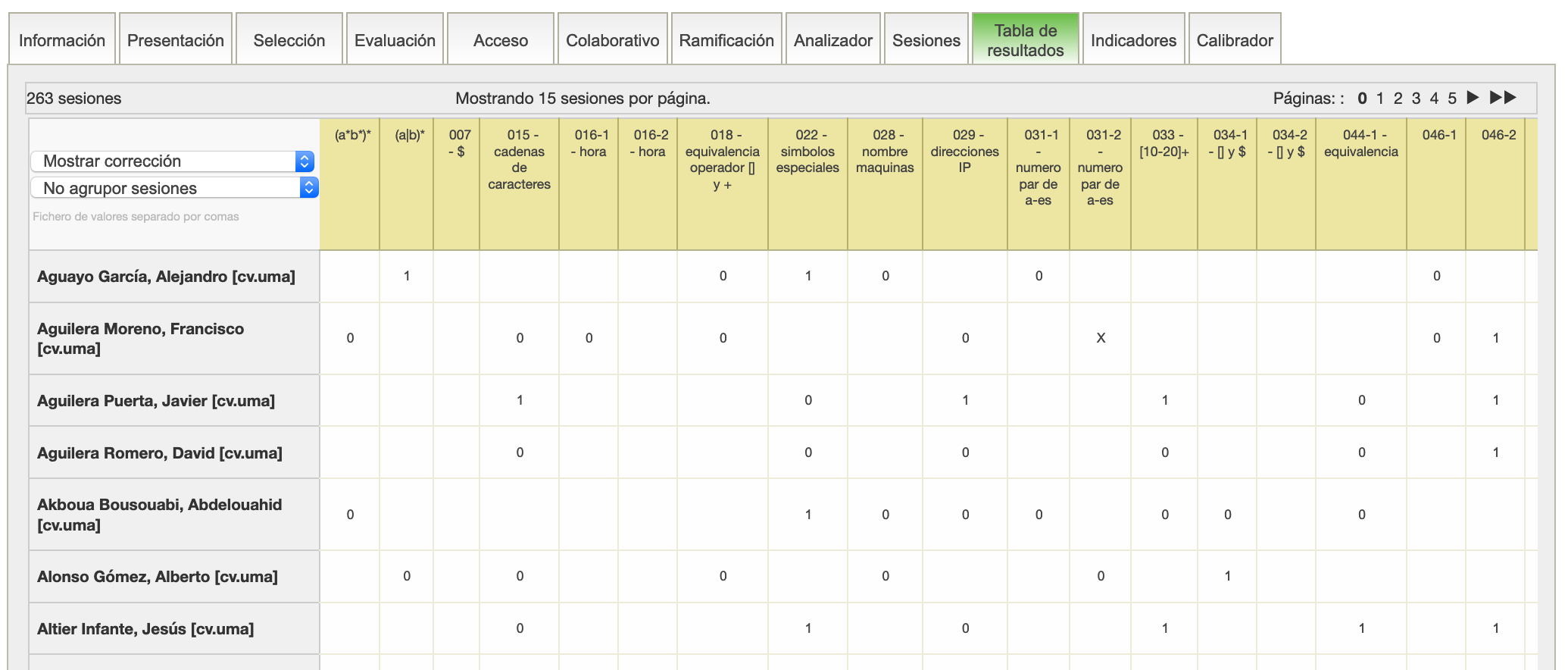Click the 022 - simbolos especiales column header
1568x670 pixels.
(807, 151)
